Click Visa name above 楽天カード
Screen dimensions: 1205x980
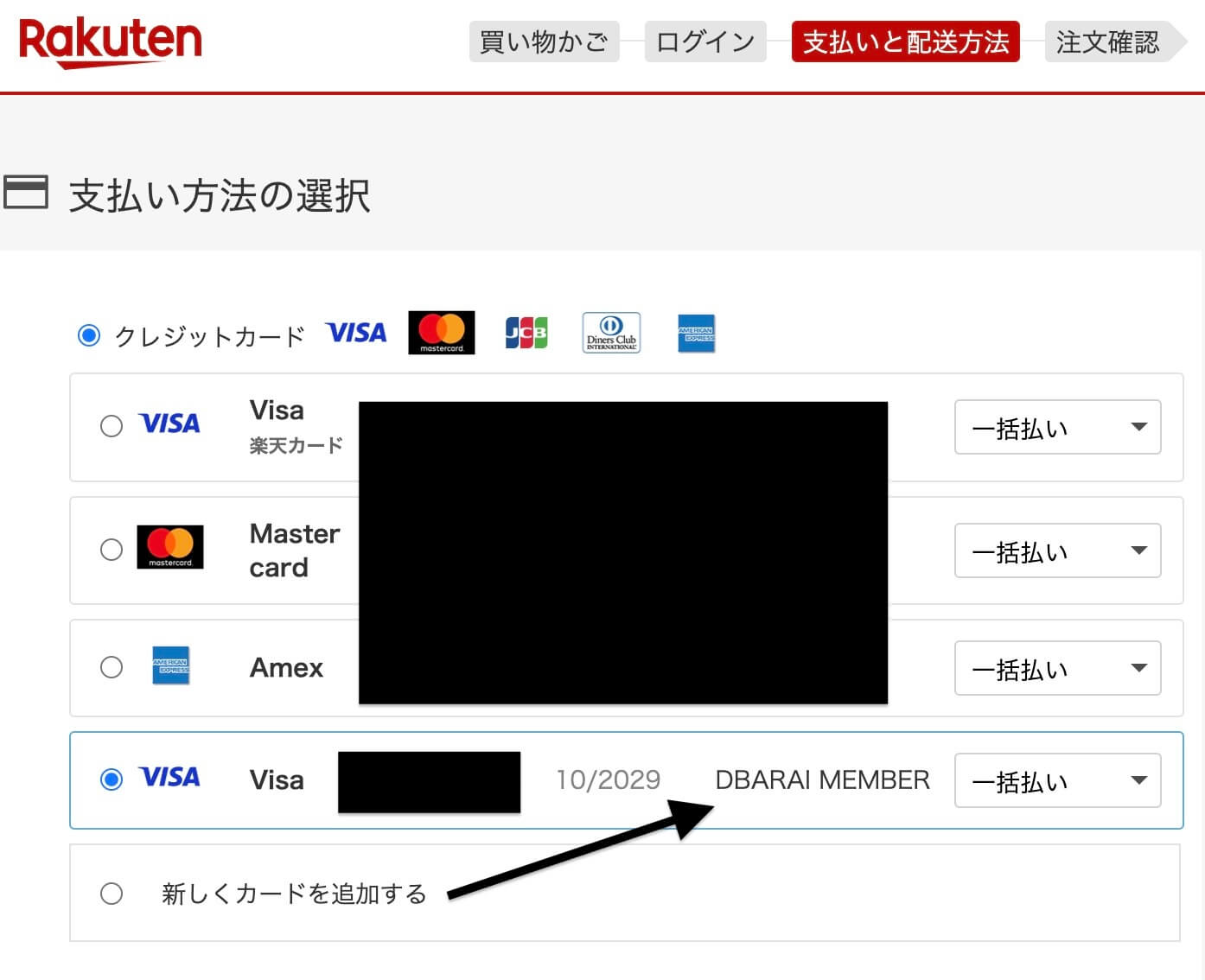[277, 410]
